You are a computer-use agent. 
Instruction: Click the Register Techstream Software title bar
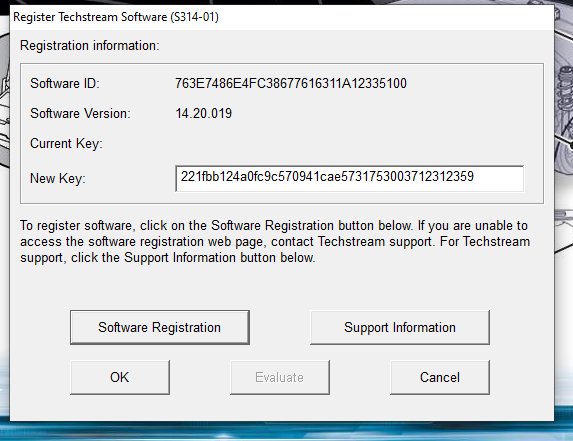[282, 17]
